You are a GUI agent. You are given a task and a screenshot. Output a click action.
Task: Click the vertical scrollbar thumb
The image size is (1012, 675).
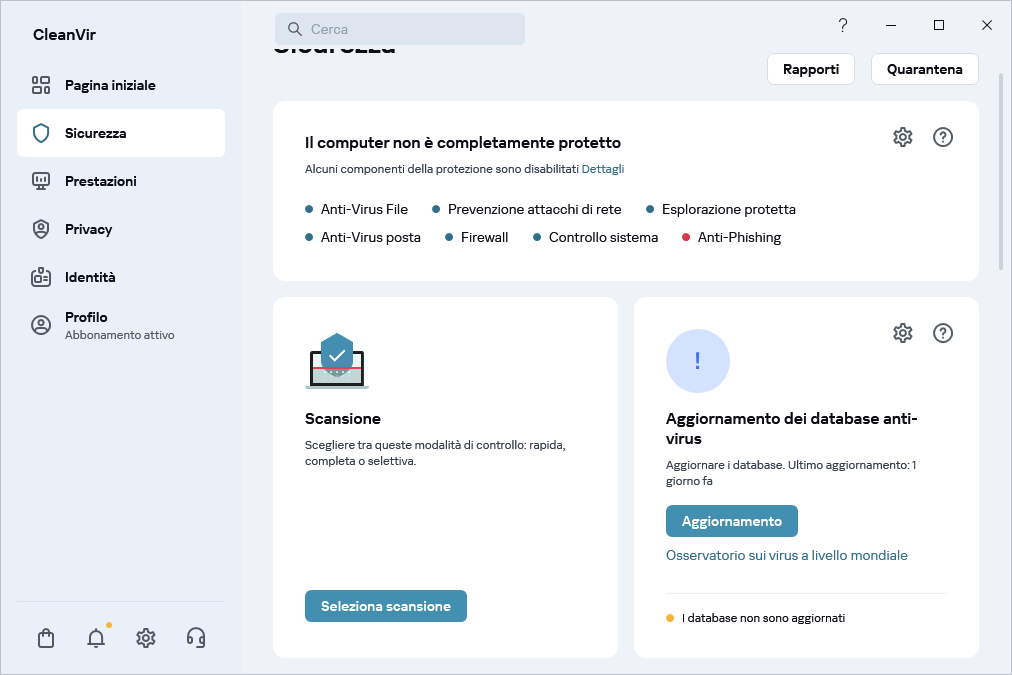[1001, 171]
